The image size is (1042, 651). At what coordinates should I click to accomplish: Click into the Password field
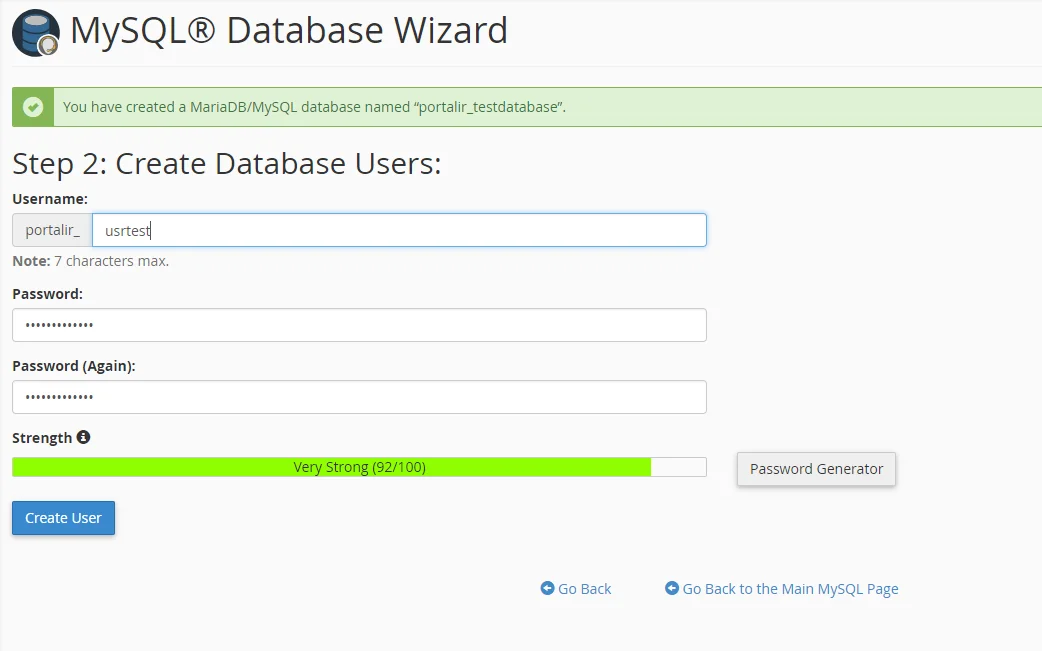tap(359, 325)
